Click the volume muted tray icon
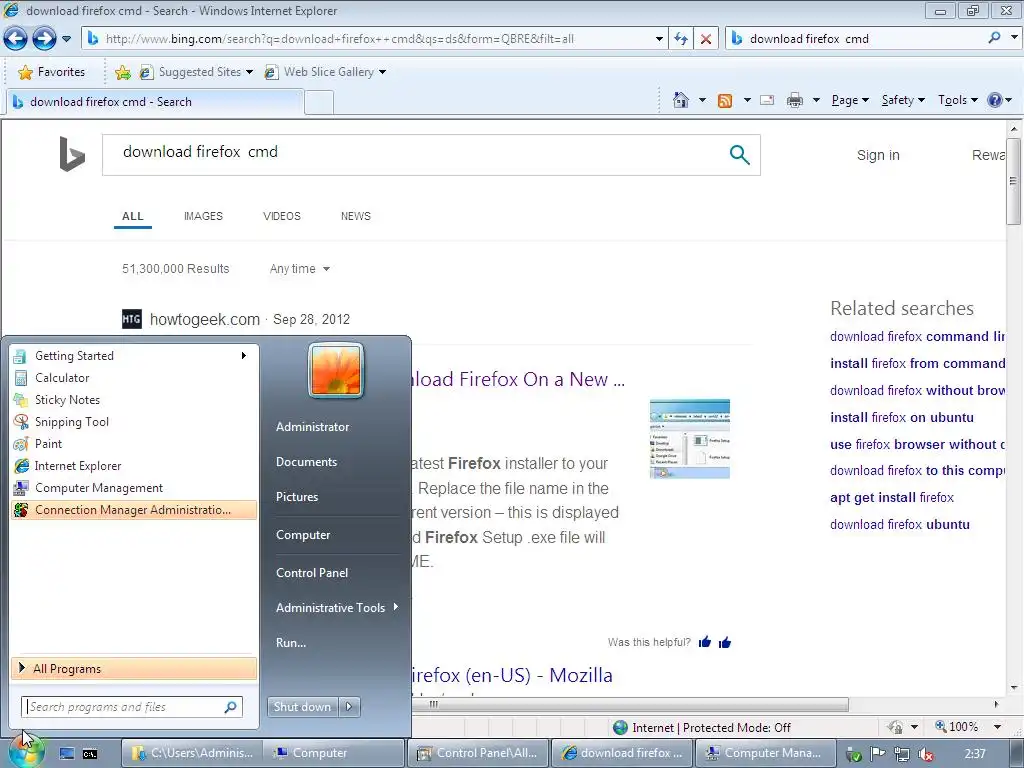Image resolution: width=1024 pixels, height=768 pixels. pyautogui.click(x=925, y=754)
